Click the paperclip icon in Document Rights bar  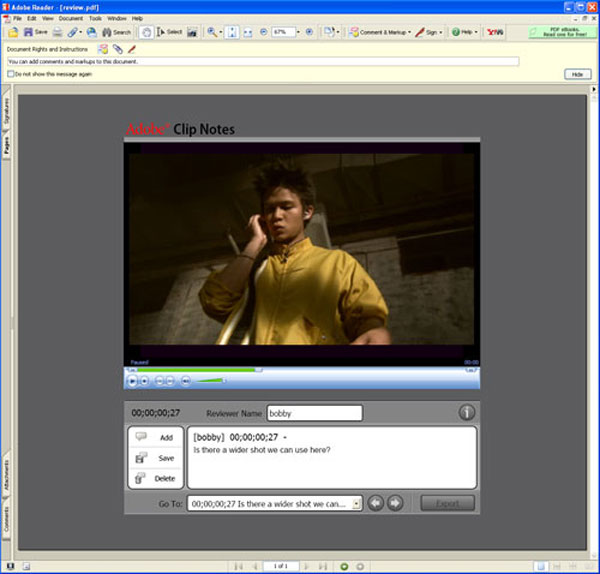tap(118, 49)
